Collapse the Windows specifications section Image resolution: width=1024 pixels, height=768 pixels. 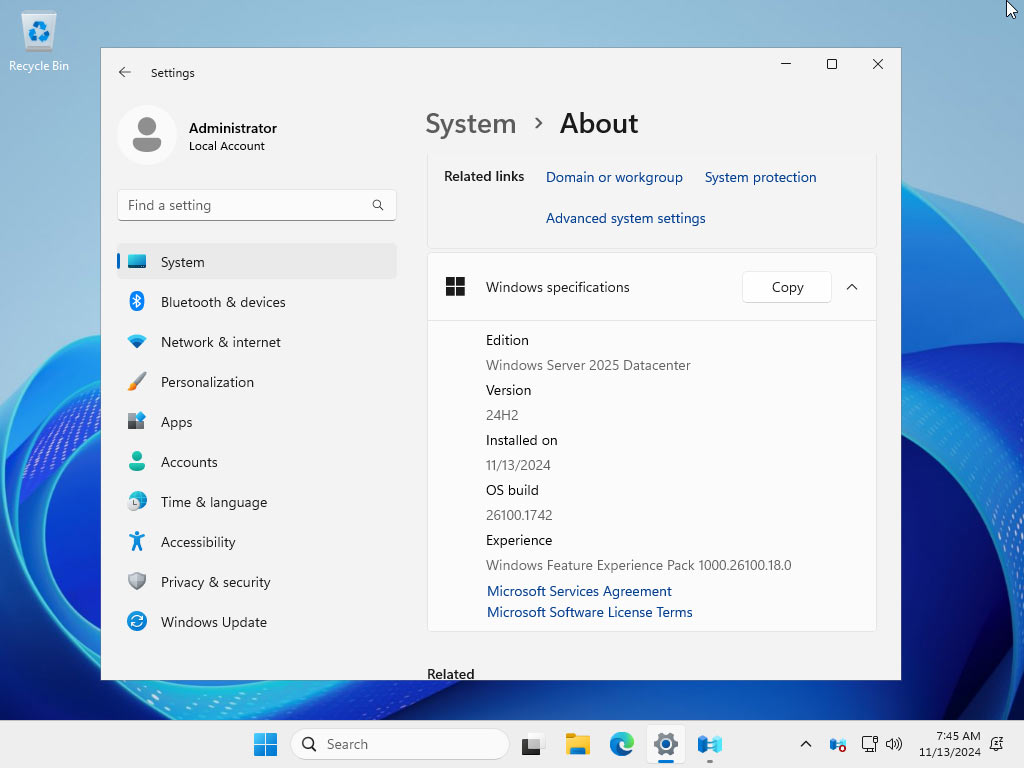tap(852, 287)
